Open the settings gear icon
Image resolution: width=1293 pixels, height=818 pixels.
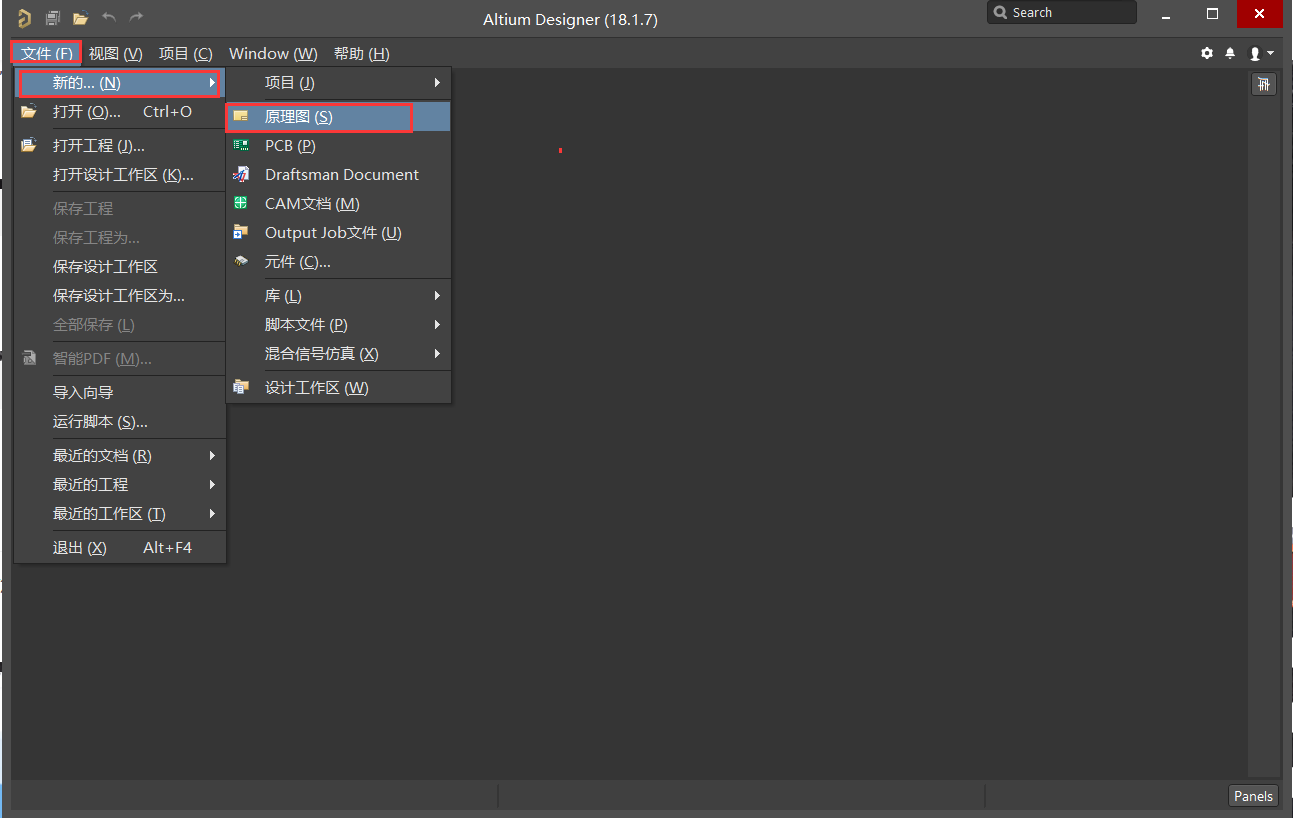(1207, 53)
